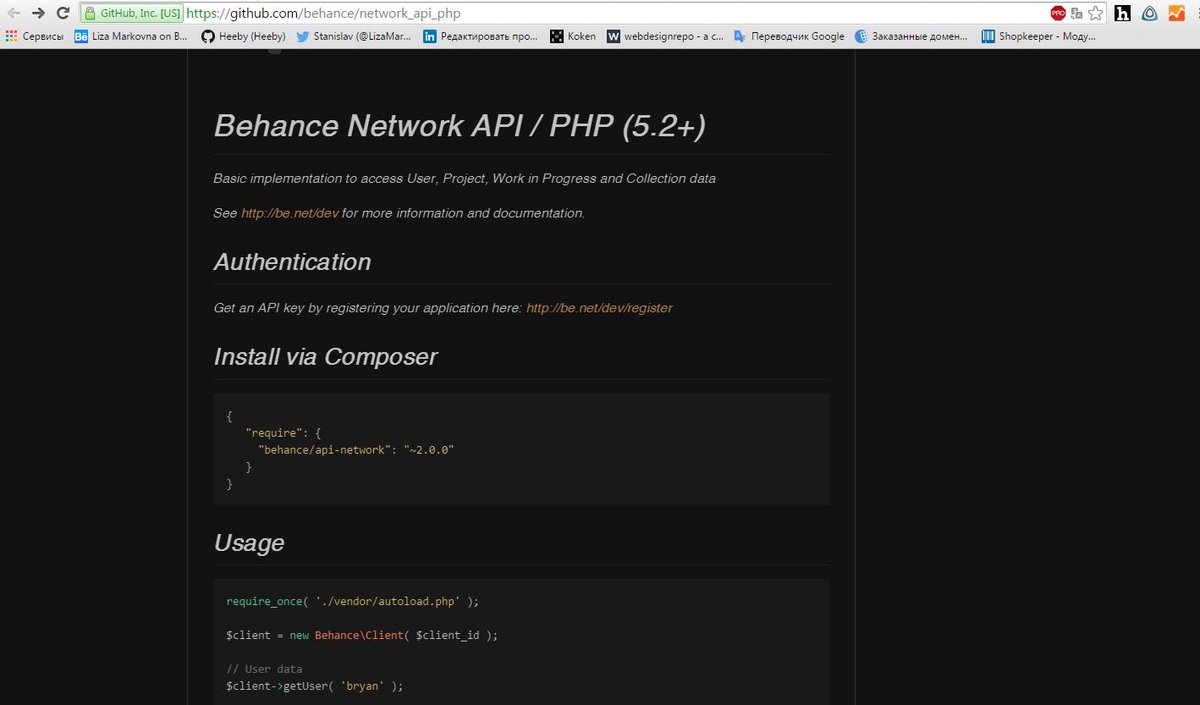Go back with the browser back arrow
Screen dimensions: 1200x705
point(12,13)
